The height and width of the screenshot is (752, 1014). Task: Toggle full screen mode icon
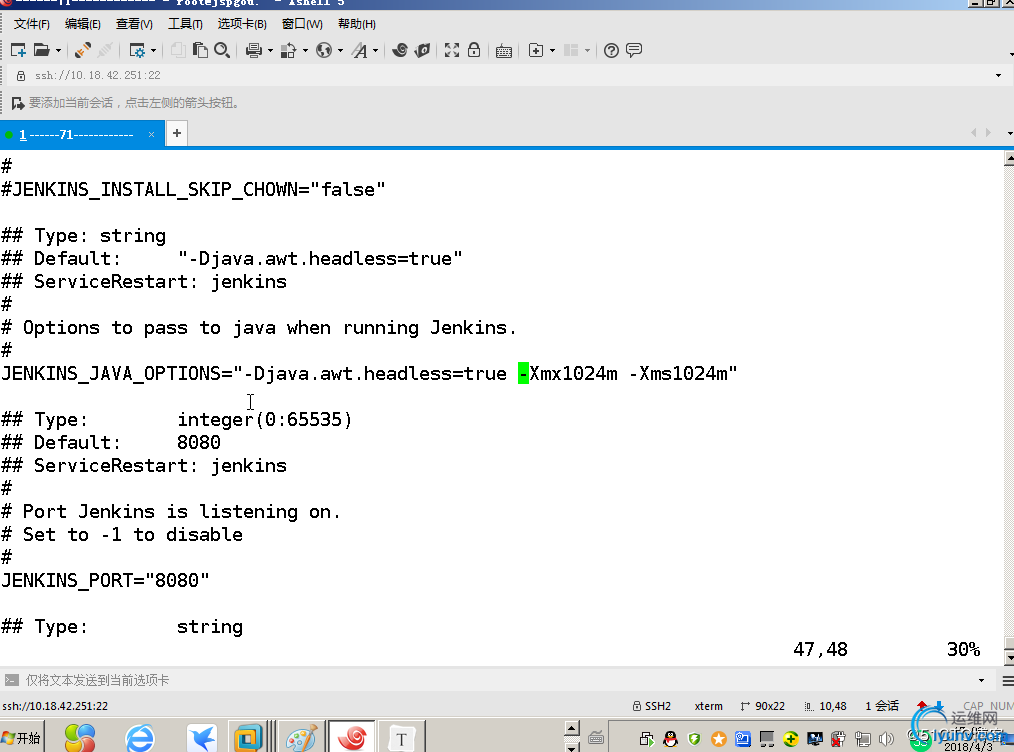tap(452, 50)
